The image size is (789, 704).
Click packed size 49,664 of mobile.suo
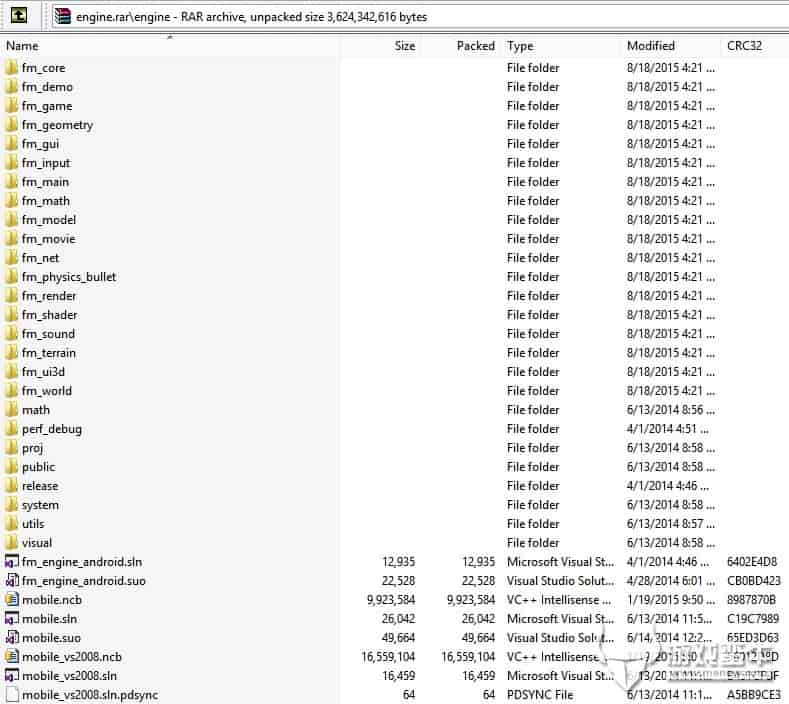tap(478, 637)
